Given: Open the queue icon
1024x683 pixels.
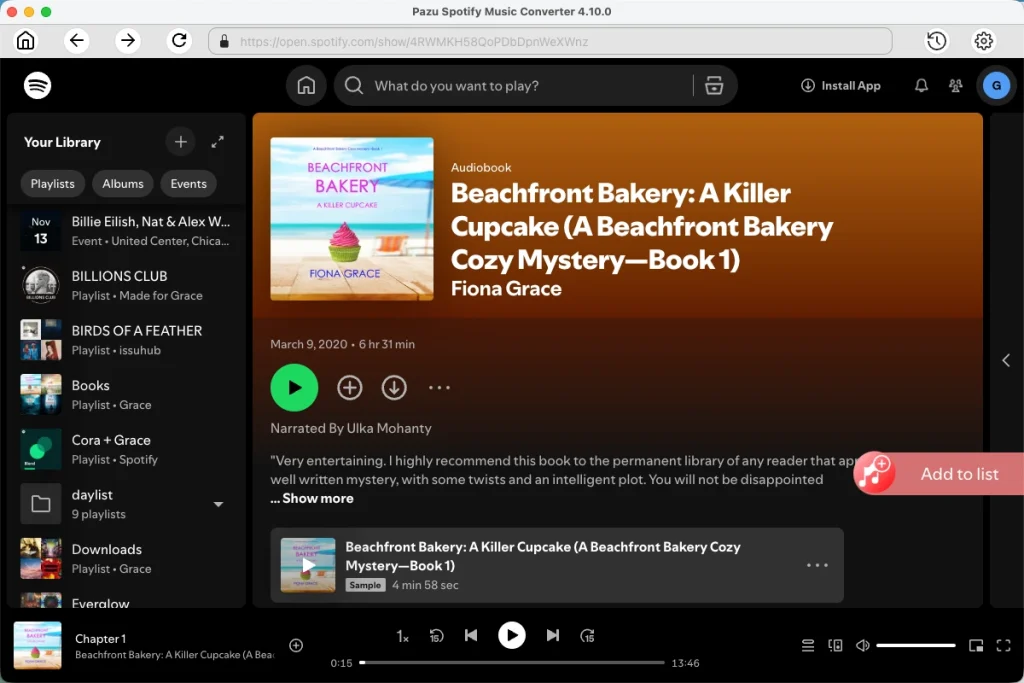Looking at the screenshot, I should click(x=808, y=645).
